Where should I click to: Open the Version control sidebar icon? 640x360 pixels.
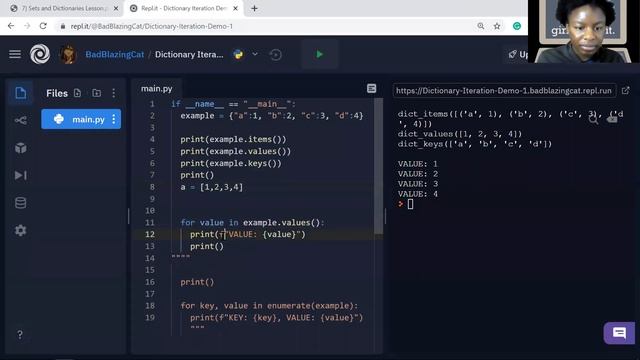(x=20, y=120)
